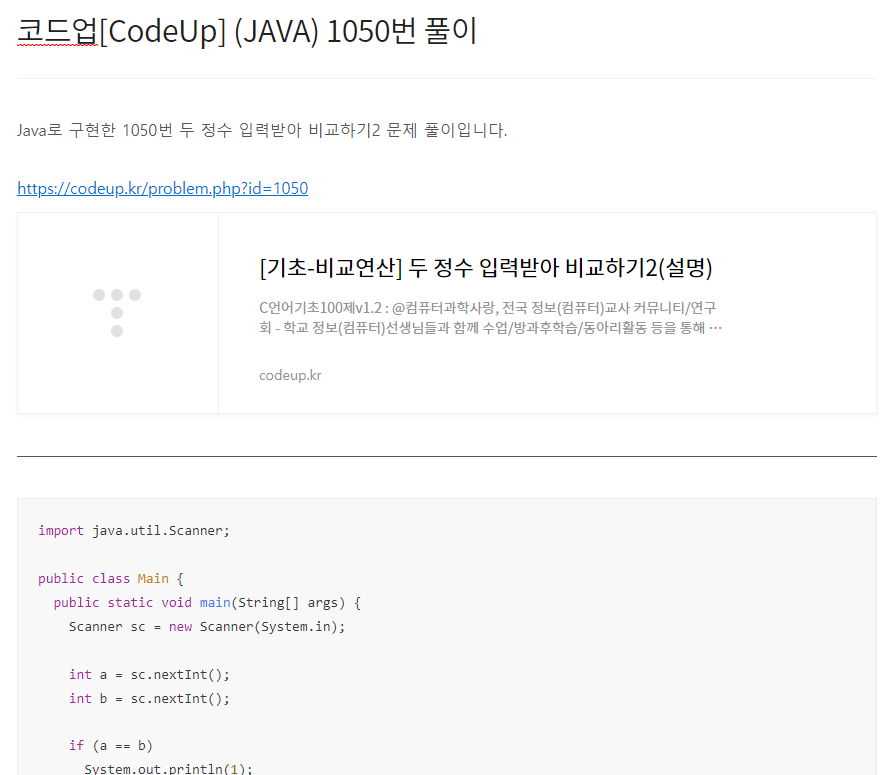The height and width of the screenshot is (775, 890).
Task: Click the code line 'int a = sc.nextInt();'
Action: (x=149, y=675)
